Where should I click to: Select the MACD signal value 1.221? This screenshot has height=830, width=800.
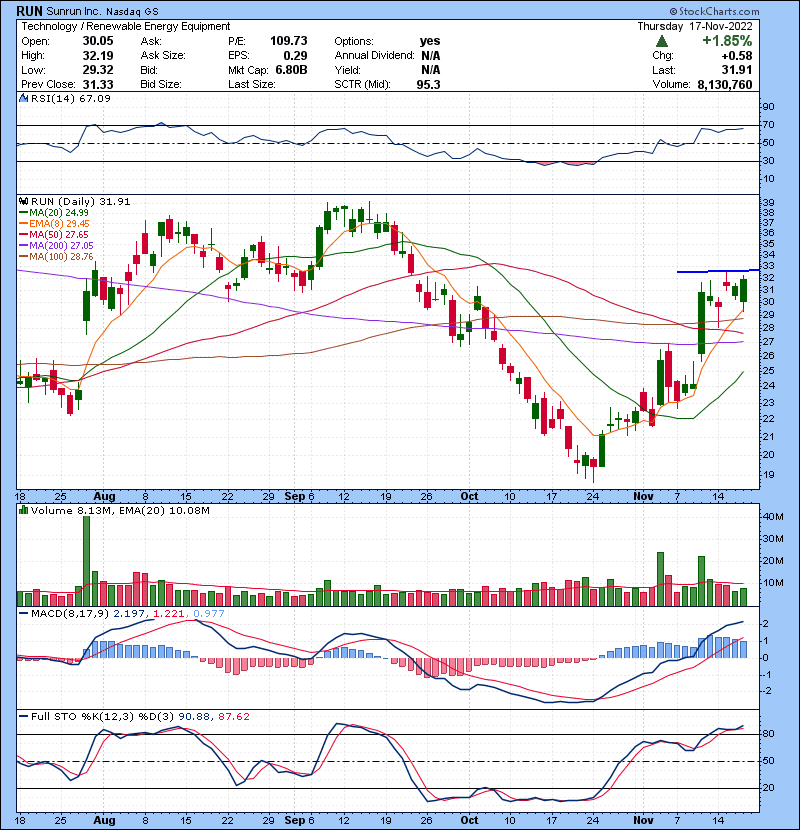pos(168,614)
